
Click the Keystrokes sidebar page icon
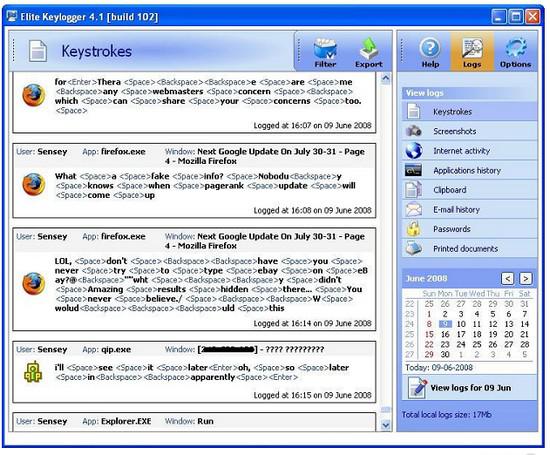[x=414, y=112]
